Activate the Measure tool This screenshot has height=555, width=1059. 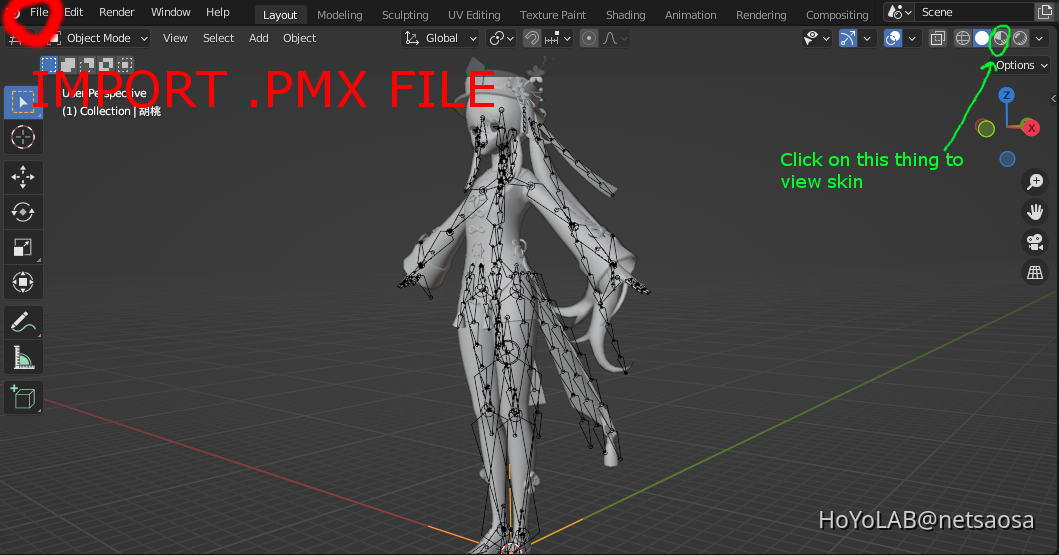pyautogui.click(x=22, y=357)
